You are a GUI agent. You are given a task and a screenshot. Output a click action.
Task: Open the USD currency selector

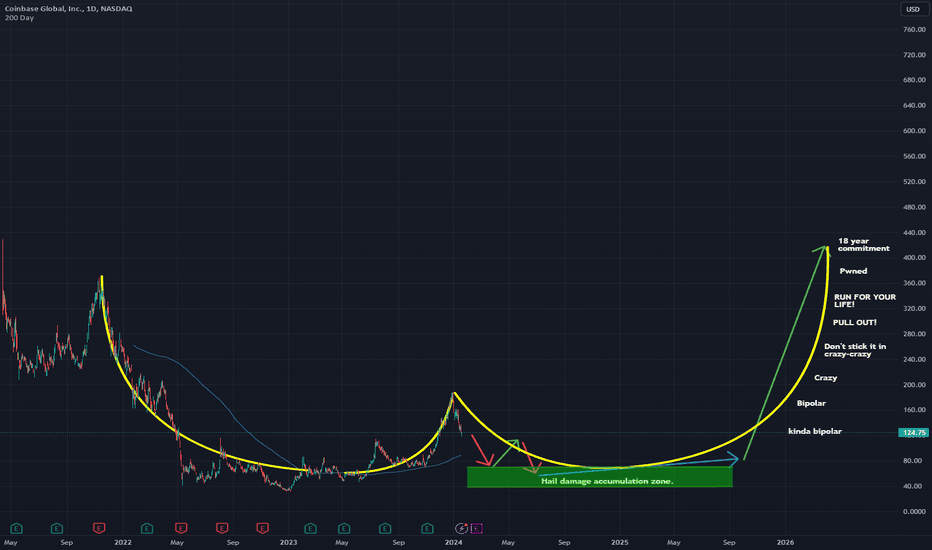(x=913, y=9)
